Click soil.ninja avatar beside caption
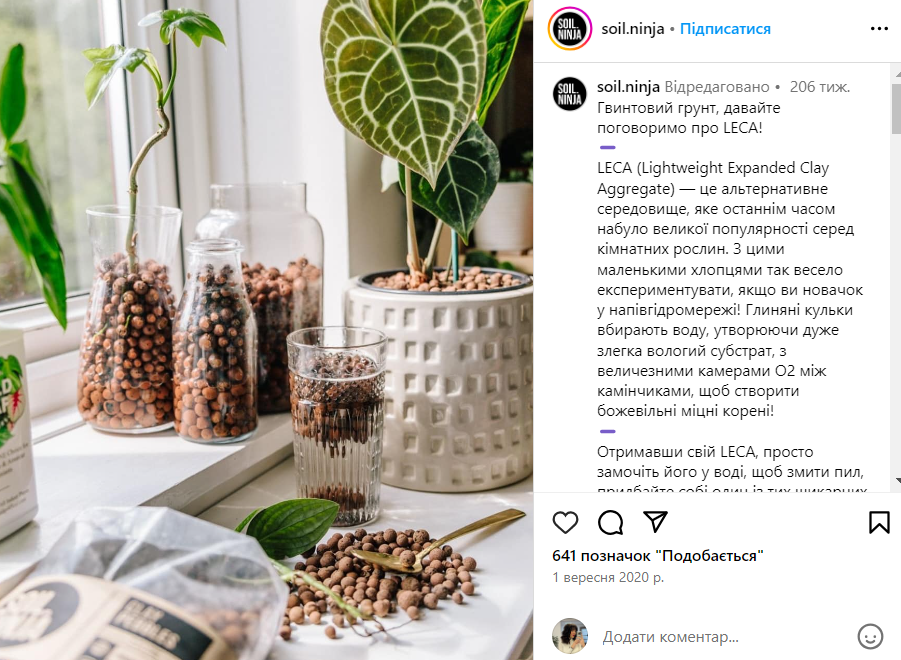This screenshot has width=901, height=660. (x=569, y=94)
